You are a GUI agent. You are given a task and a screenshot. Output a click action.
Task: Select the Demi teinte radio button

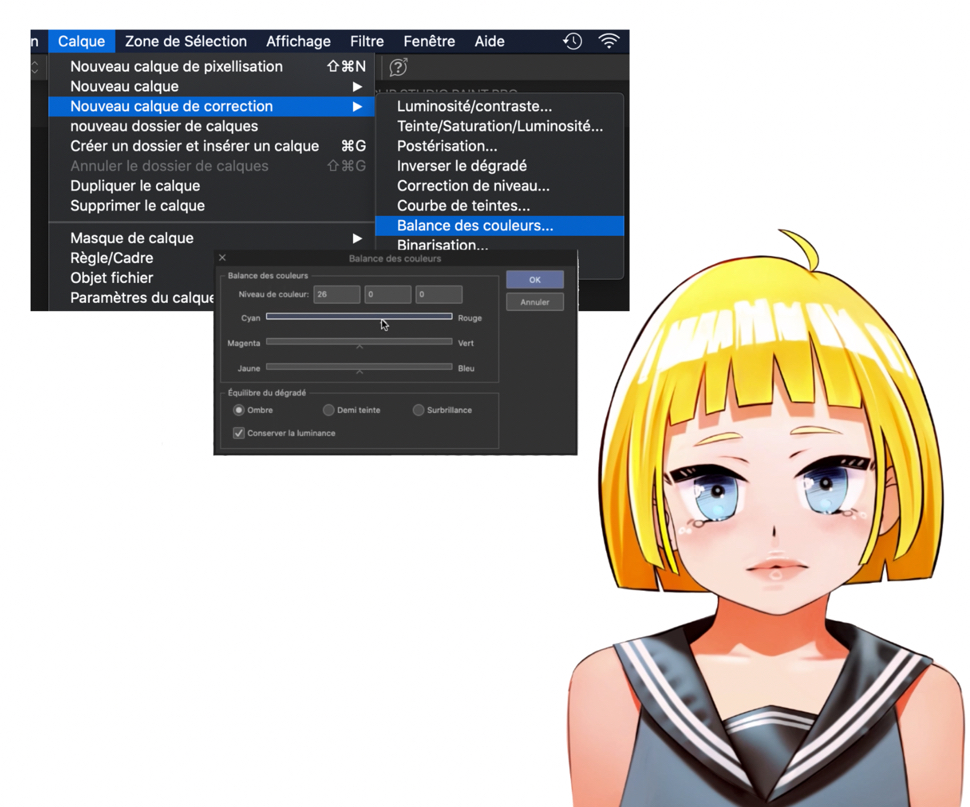(328, 410)
